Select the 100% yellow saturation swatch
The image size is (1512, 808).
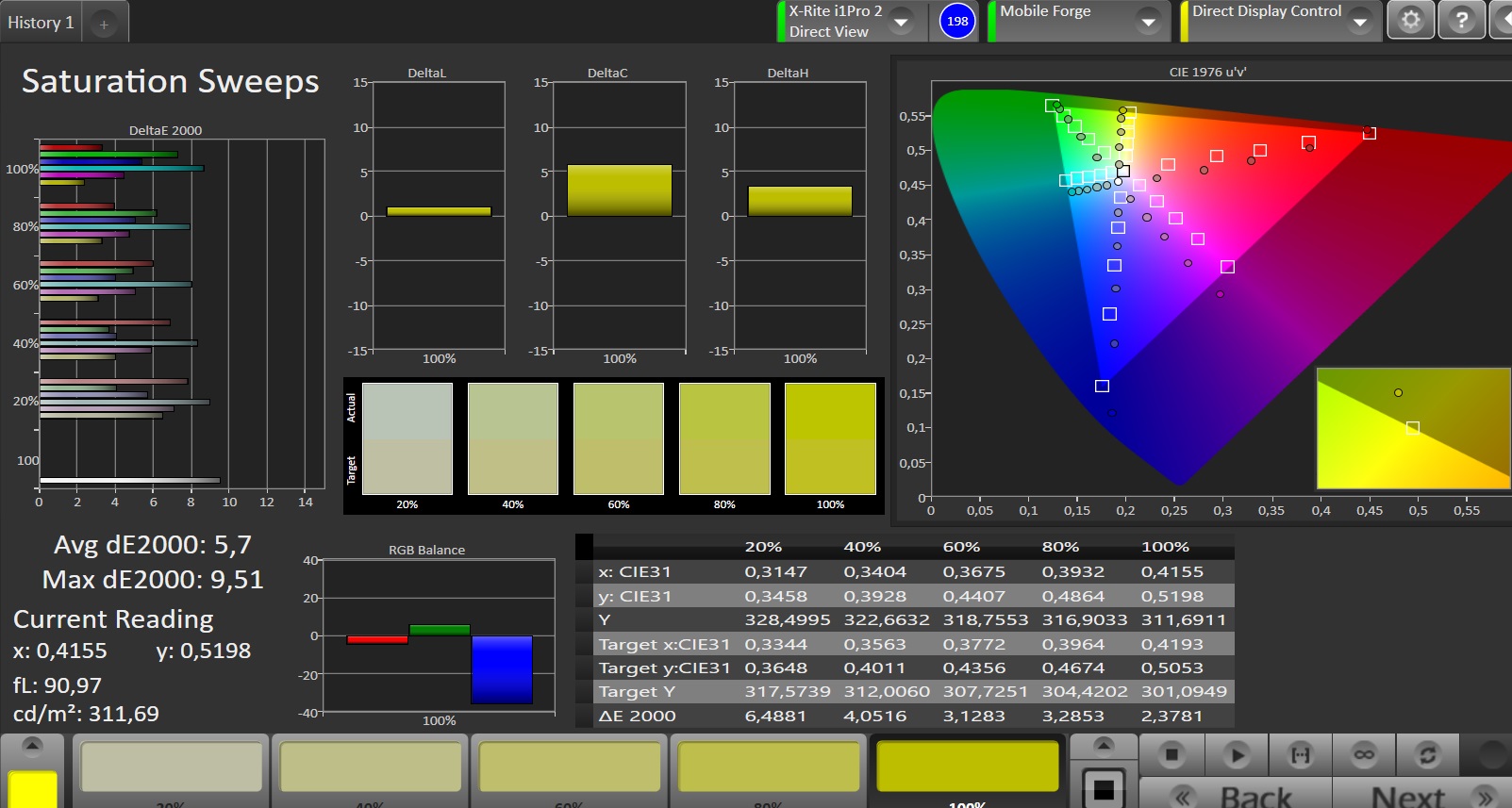pos(967,767)
